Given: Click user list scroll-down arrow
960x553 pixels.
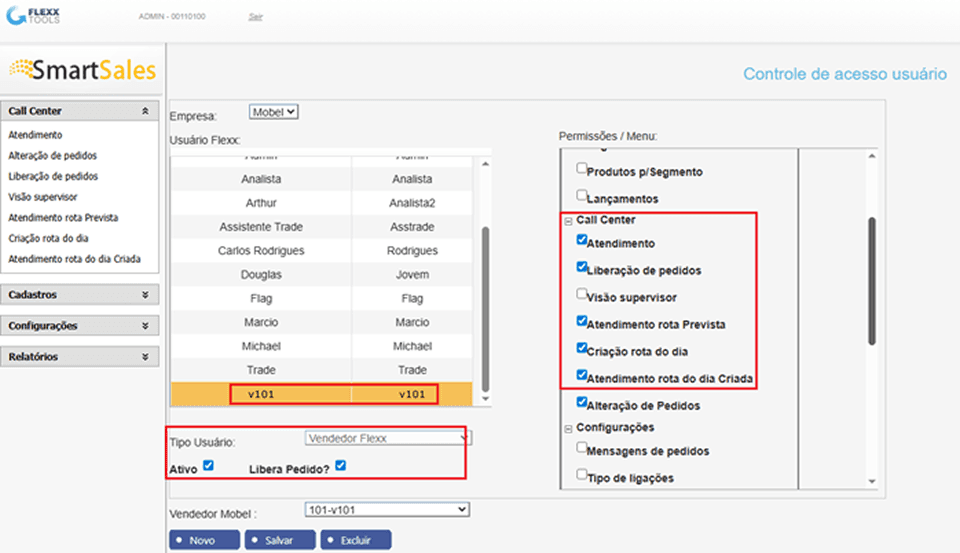Looking at the screenshot, I should click(486, 399).
